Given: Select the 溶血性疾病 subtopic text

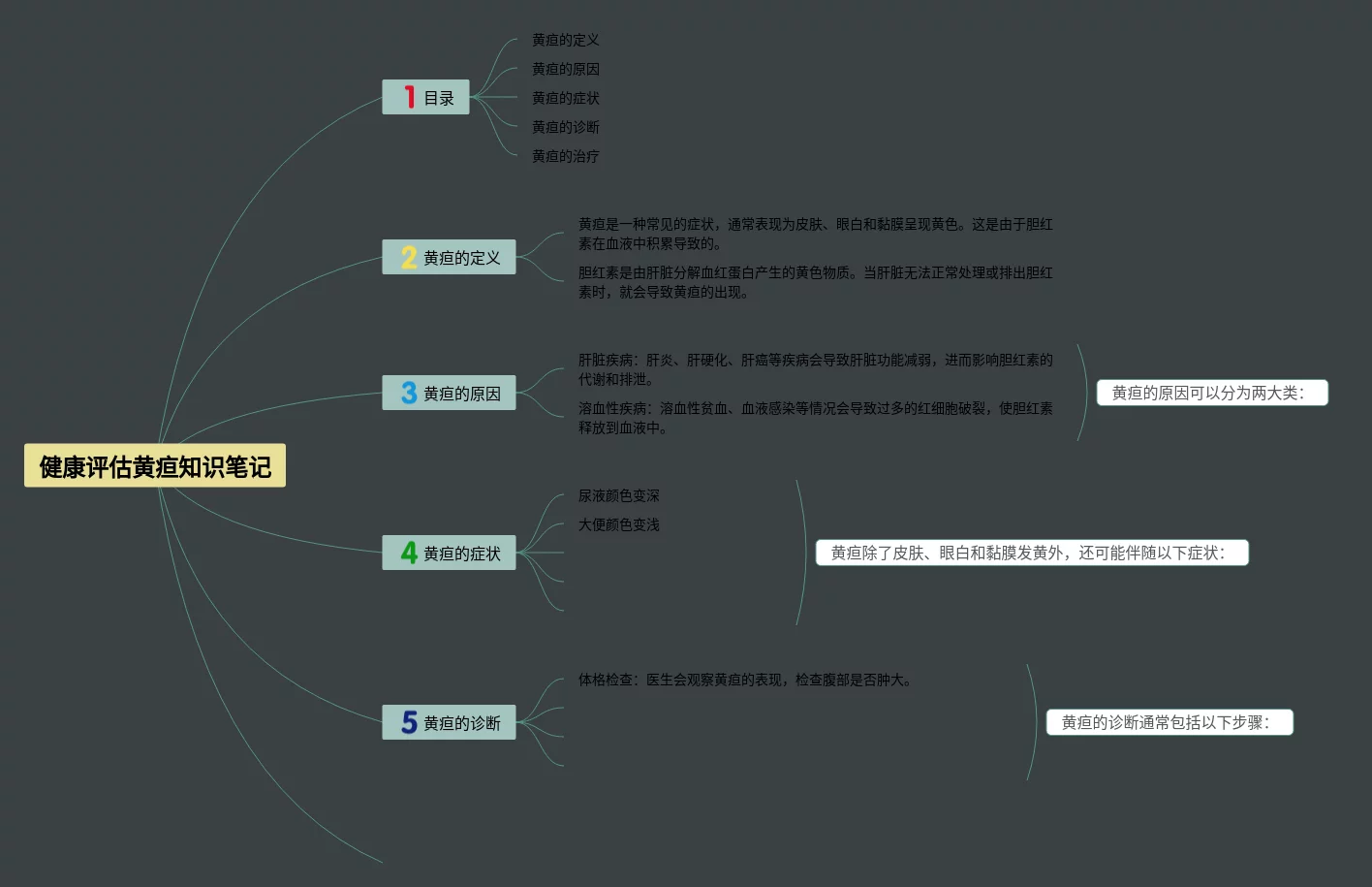Looking at the screenshot, I should click(x=816, y=418).
